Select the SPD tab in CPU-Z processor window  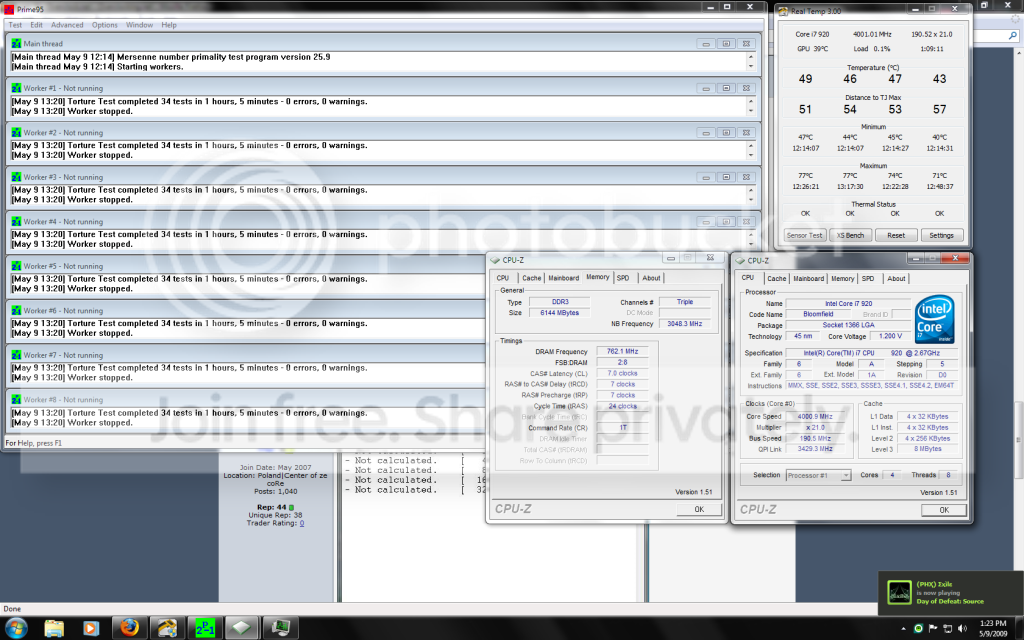point(868,278)
